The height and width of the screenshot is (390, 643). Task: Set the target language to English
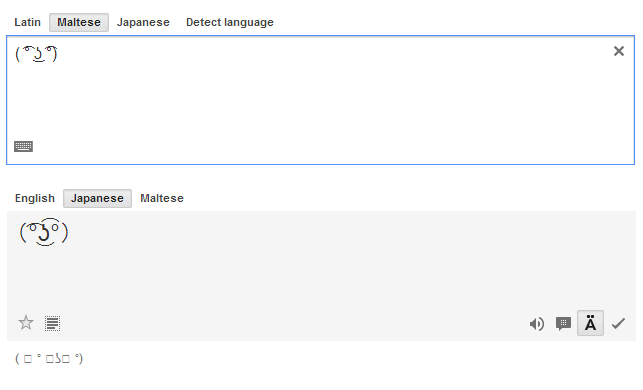click(35, 198)
